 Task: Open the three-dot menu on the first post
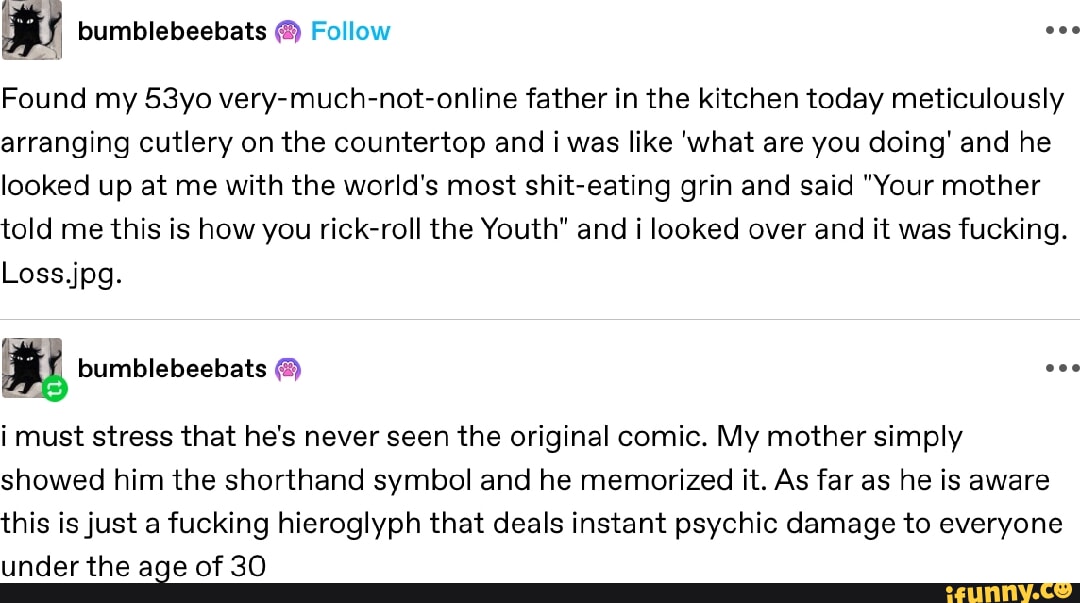pos(1059,29)
